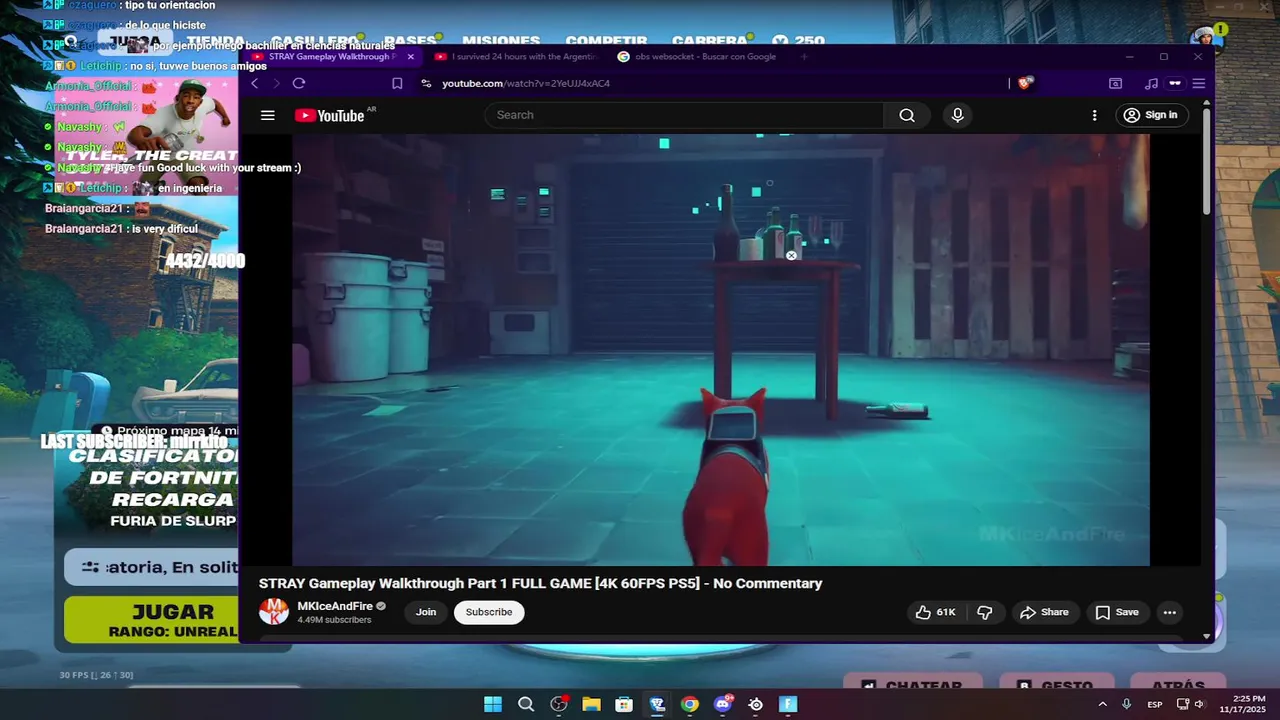Switch to I survived 24 hours tab
1280x720 pixels.
pyautogui.click(x=516, y=57)
